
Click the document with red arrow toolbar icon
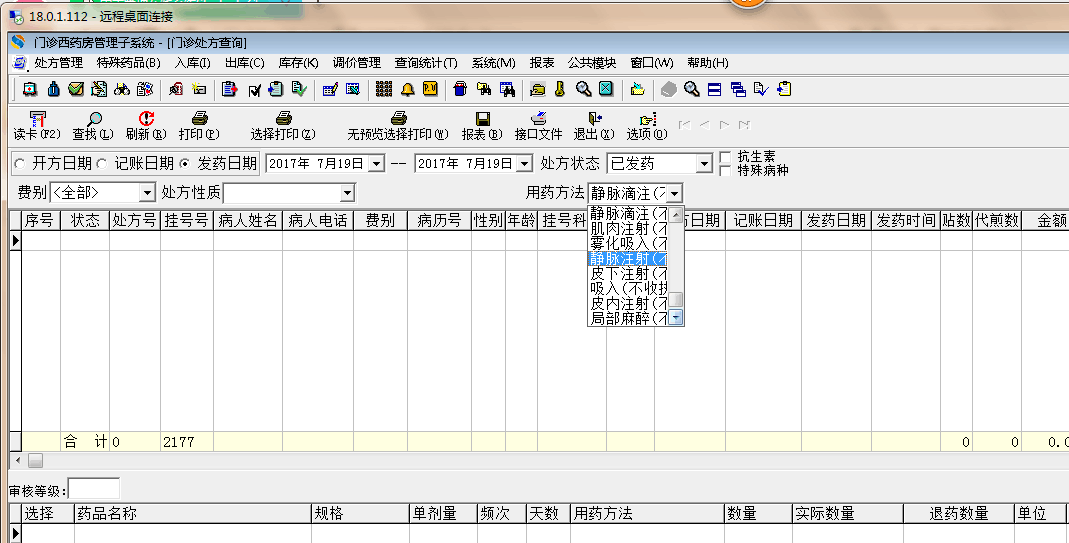pyautogui.click(x=230, y=89)
